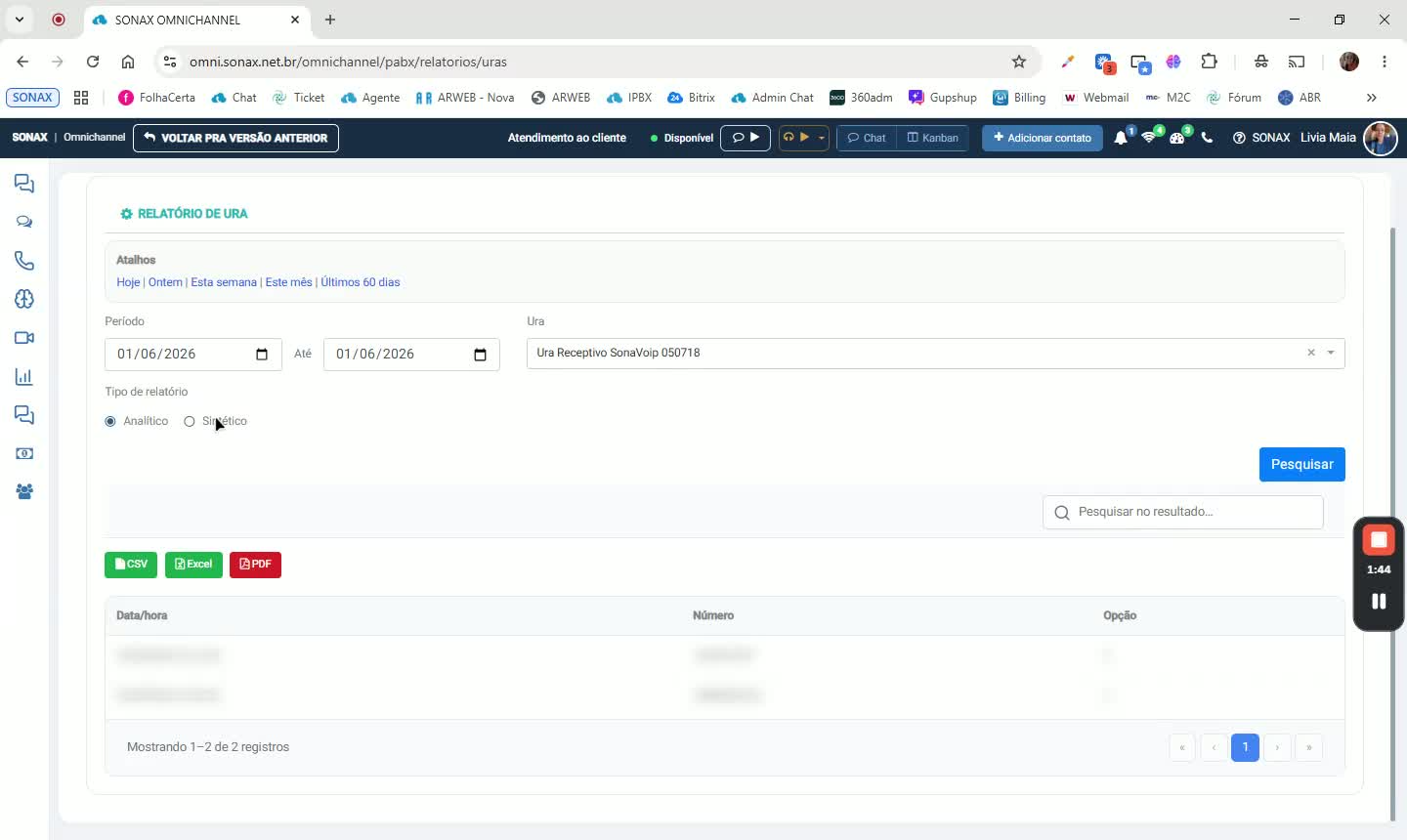Select the Analítico report type
The width and height of the screenshot is (1407, 840).
110,421
